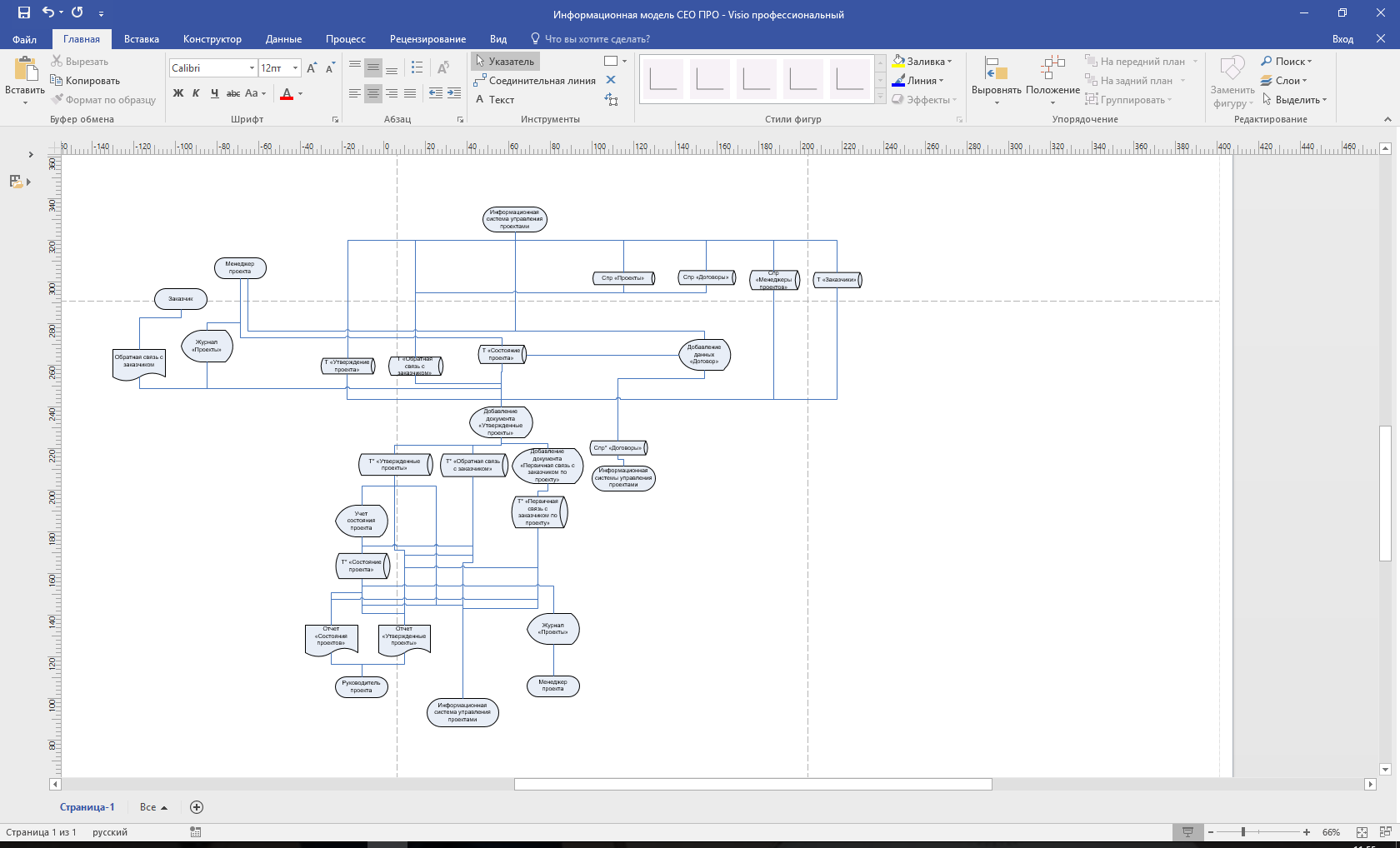
Task: Click the zoom out minus button
Action: [x=1210, y=832]
